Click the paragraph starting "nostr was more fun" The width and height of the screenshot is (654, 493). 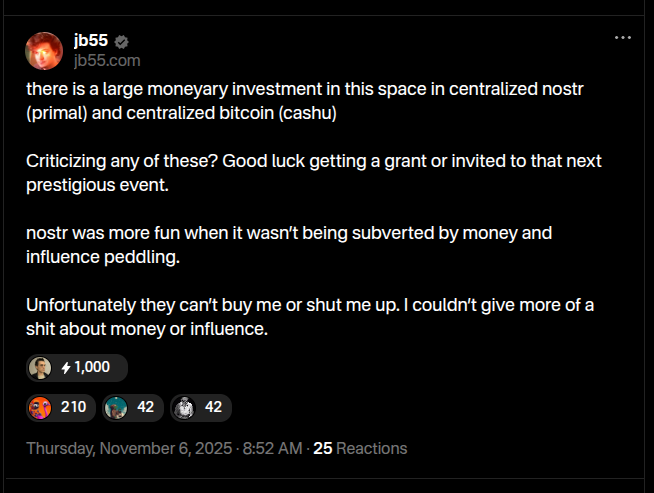289,245
